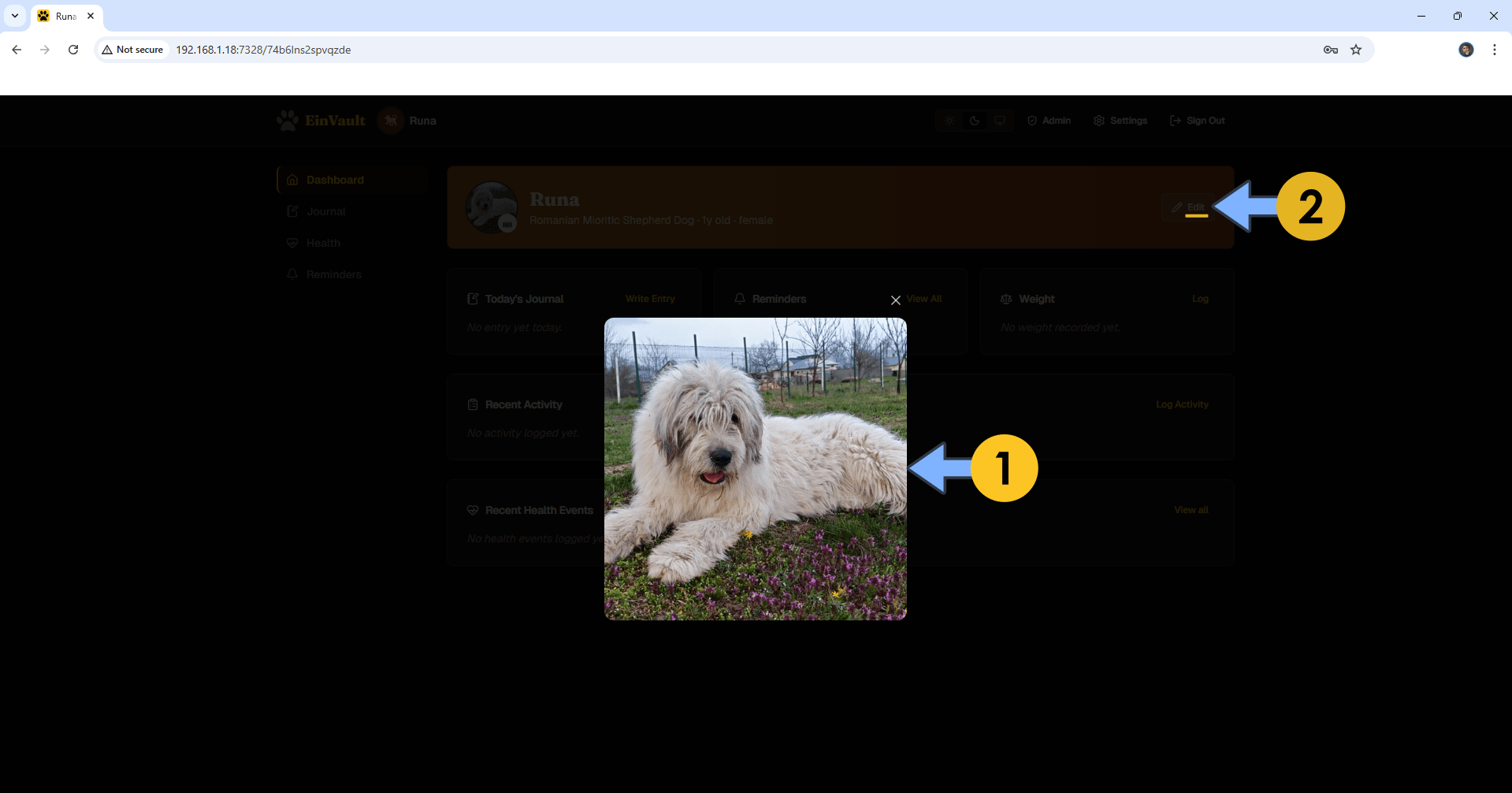Click the camera badge on Runa's avatar
1512x793 pixels.
(507, 225)
